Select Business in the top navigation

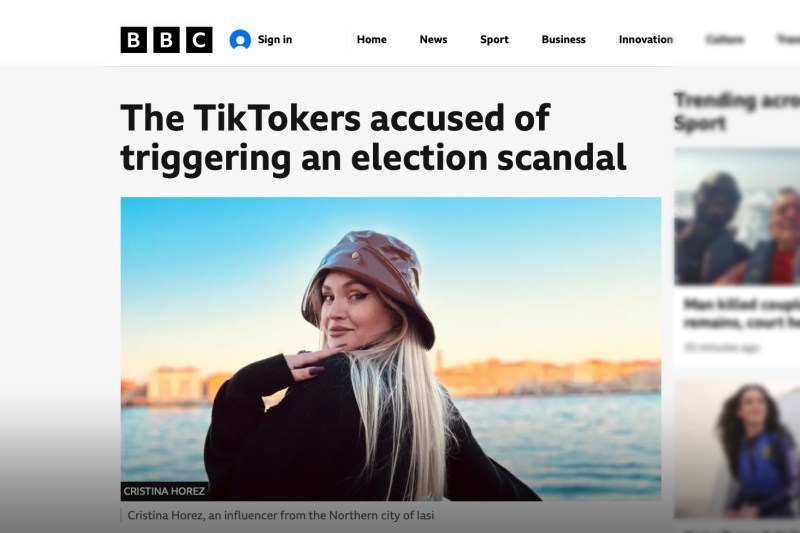pos(563,40)
